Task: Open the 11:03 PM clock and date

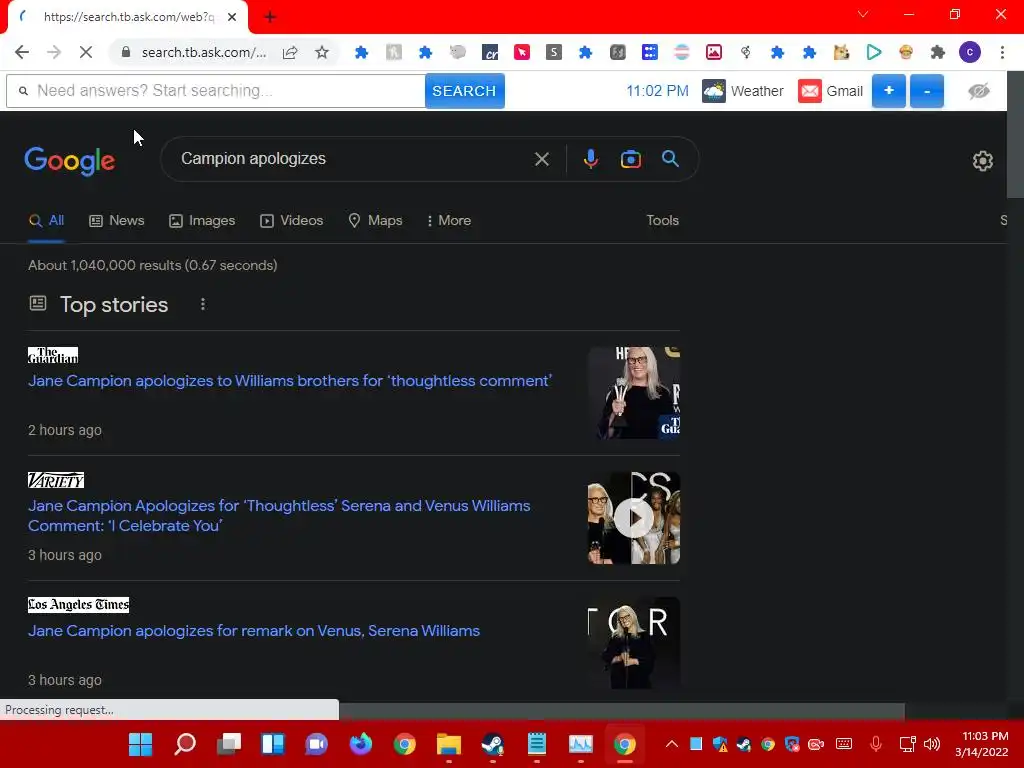Action: pos(982,744)
